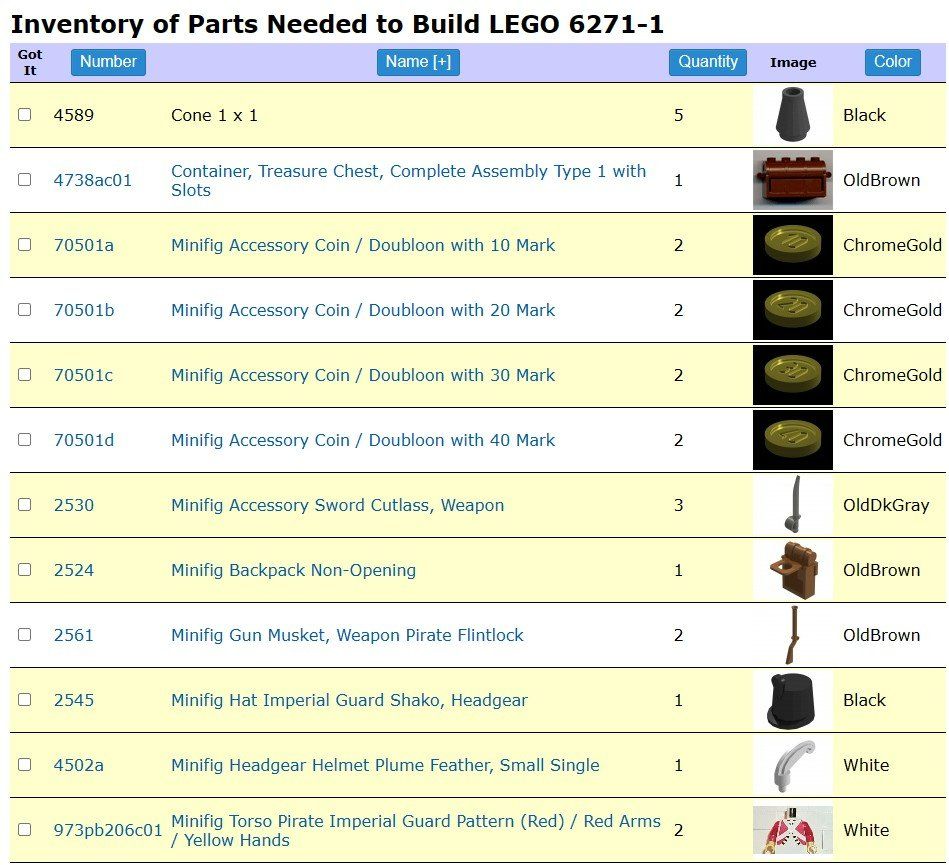Open the Doubloon with 30 Mark link

363,375
